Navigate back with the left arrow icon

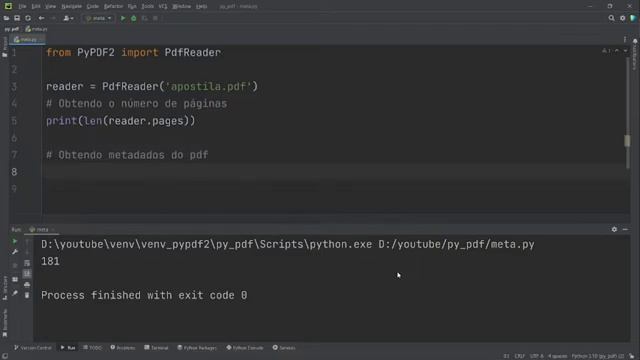pyautogui.click(x=41, y=18)
